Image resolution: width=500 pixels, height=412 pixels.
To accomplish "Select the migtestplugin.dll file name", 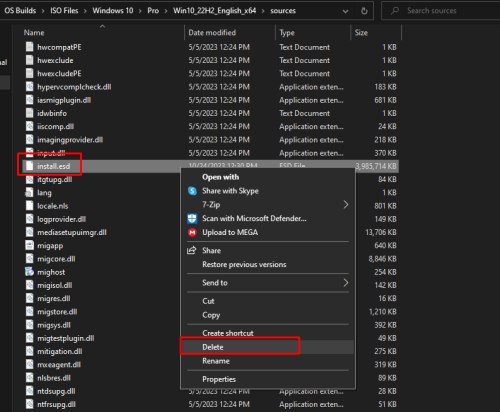I will 66,338.
